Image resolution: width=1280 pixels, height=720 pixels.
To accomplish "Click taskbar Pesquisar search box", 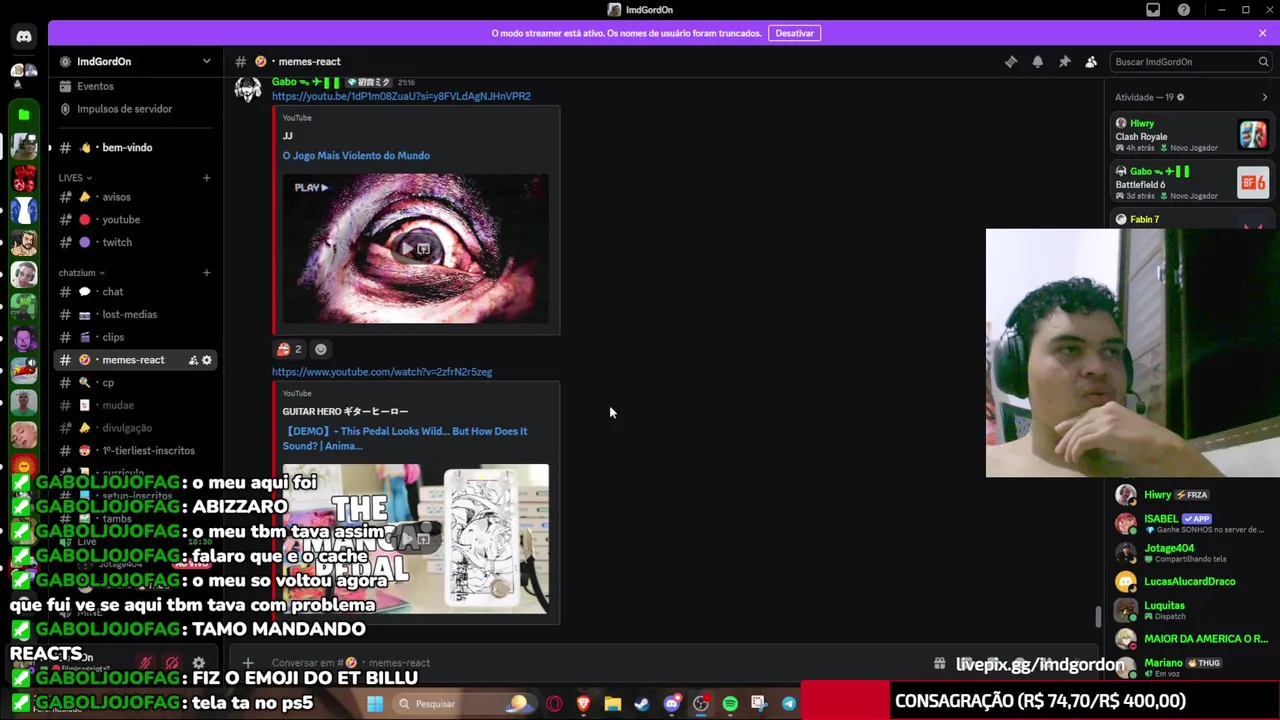I will point(465,704).
